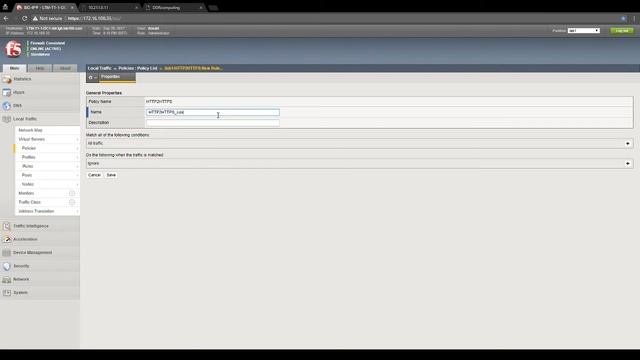The height and width of the screenshot is (360, 640).
Task: Click the F5 logo
Action: 13,49
